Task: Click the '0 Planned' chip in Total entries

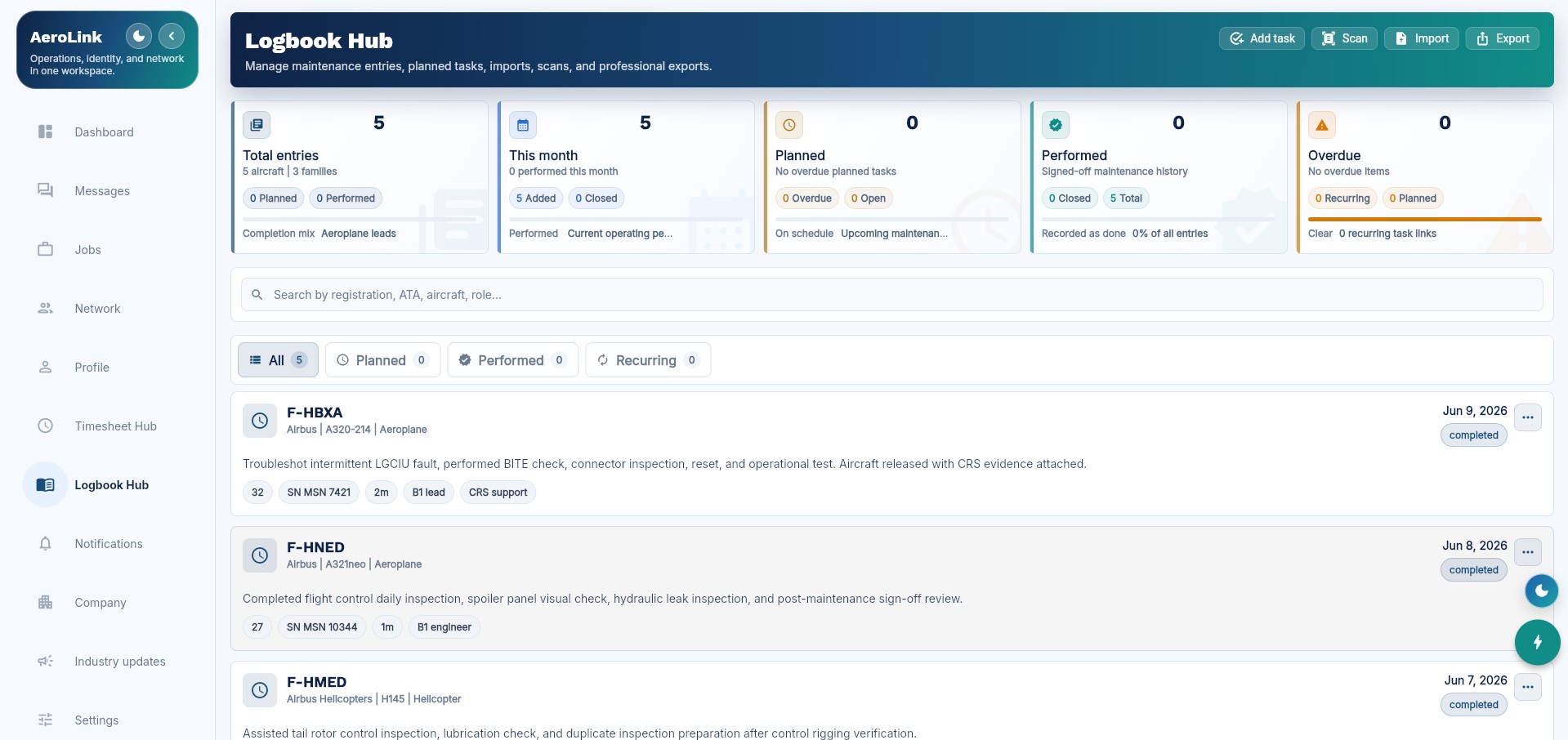Action: pos(274,198)
